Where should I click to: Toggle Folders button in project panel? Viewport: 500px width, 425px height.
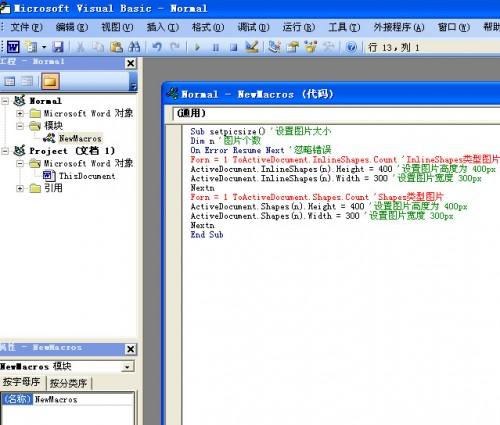coord(50,81)
